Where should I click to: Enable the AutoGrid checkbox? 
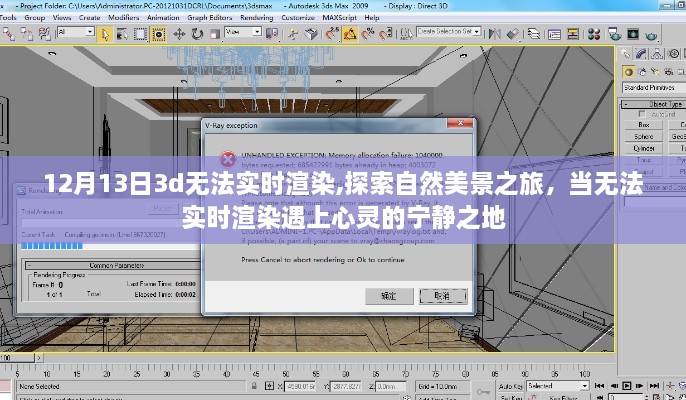coord(642,114)
